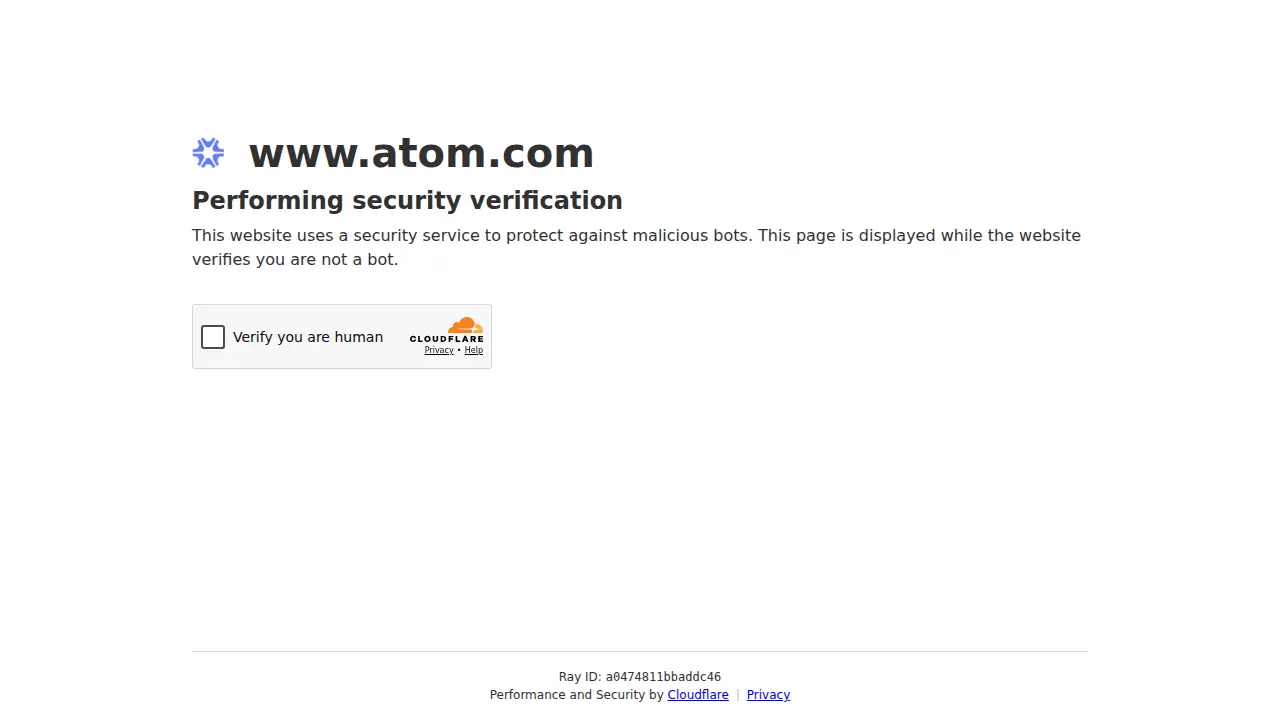
Task: Open Privacy link inside the Cloudflare widget
Action: (439, 350)
